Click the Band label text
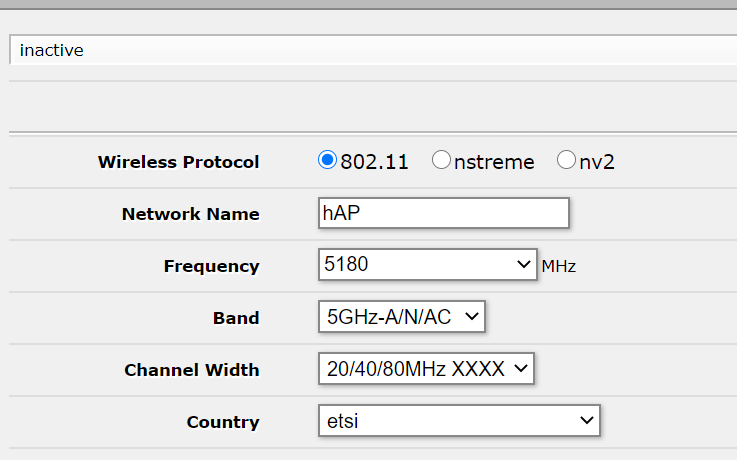This screenshot has width=737, height=460. pos(236,318)
